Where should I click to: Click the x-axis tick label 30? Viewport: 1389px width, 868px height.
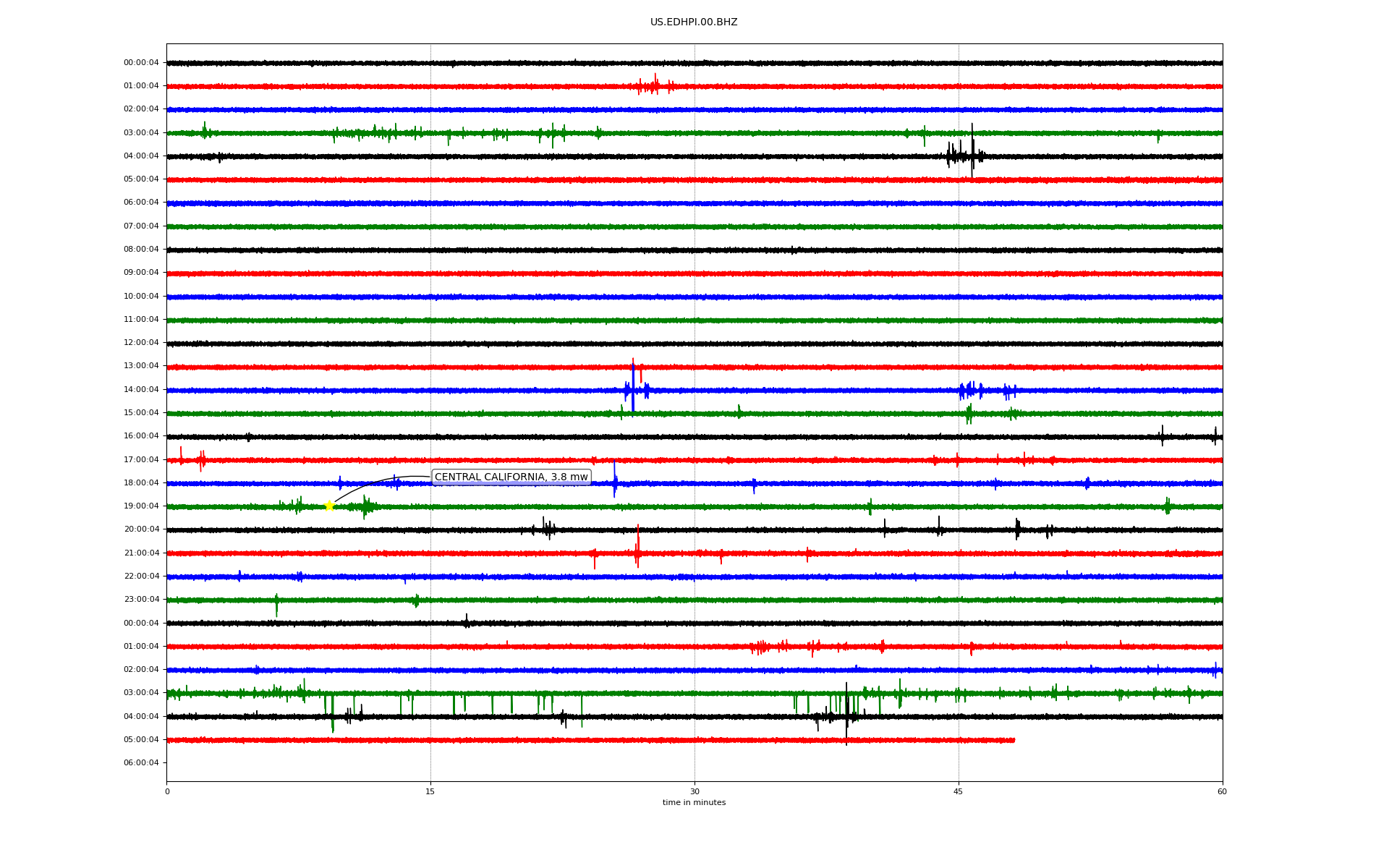[694, 791]
